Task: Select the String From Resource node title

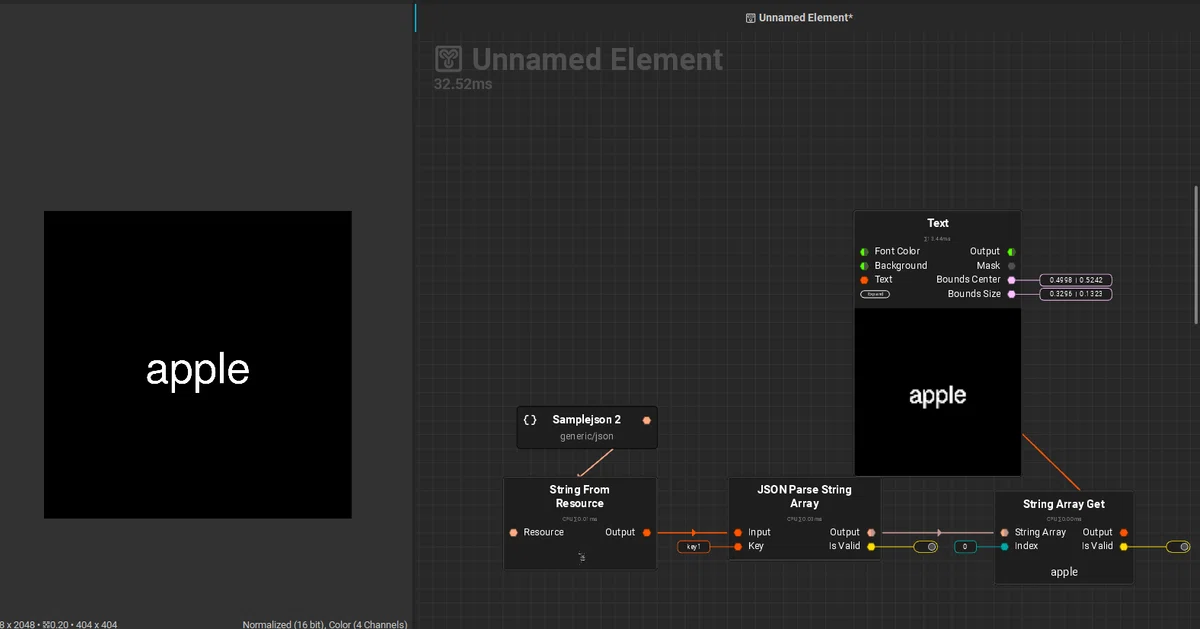Action: [580, 496]
